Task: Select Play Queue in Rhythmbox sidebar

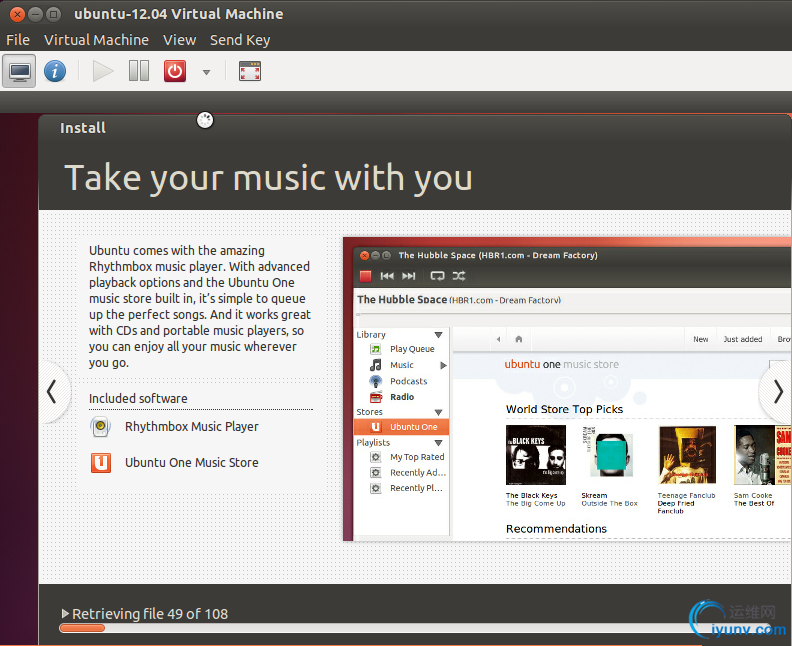Action: pos(412,349)
